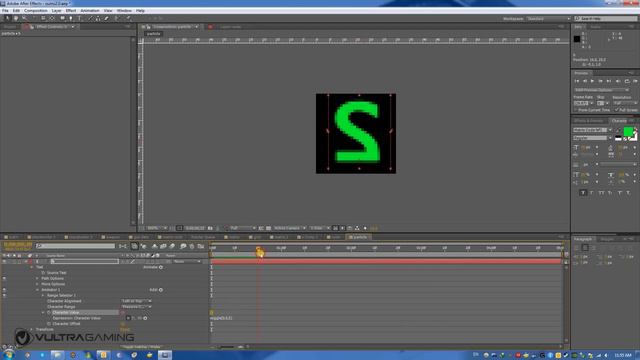Expand the Path Options group
The image size is (640, 360).
[38, 278]
